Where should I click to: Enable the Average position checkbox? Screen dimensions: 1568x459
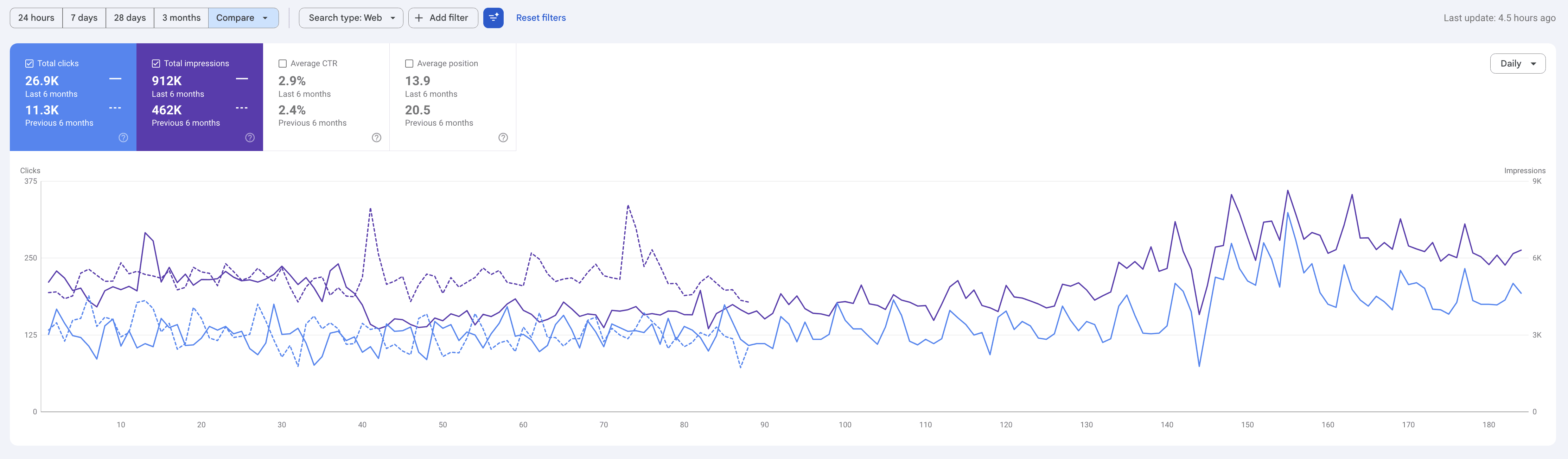click(409, 63)
